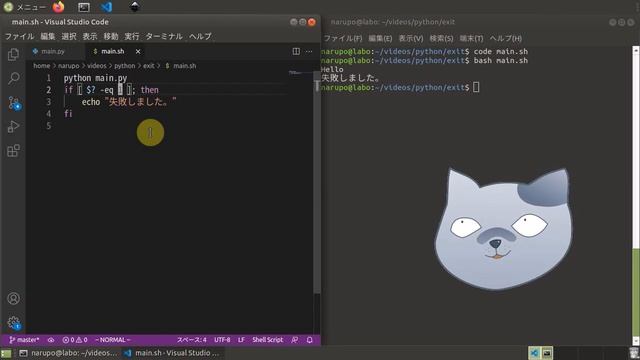640x360 pixels.
Task: Open the 編集(E) menu in terminal window
Action: [x=380, y=38]
